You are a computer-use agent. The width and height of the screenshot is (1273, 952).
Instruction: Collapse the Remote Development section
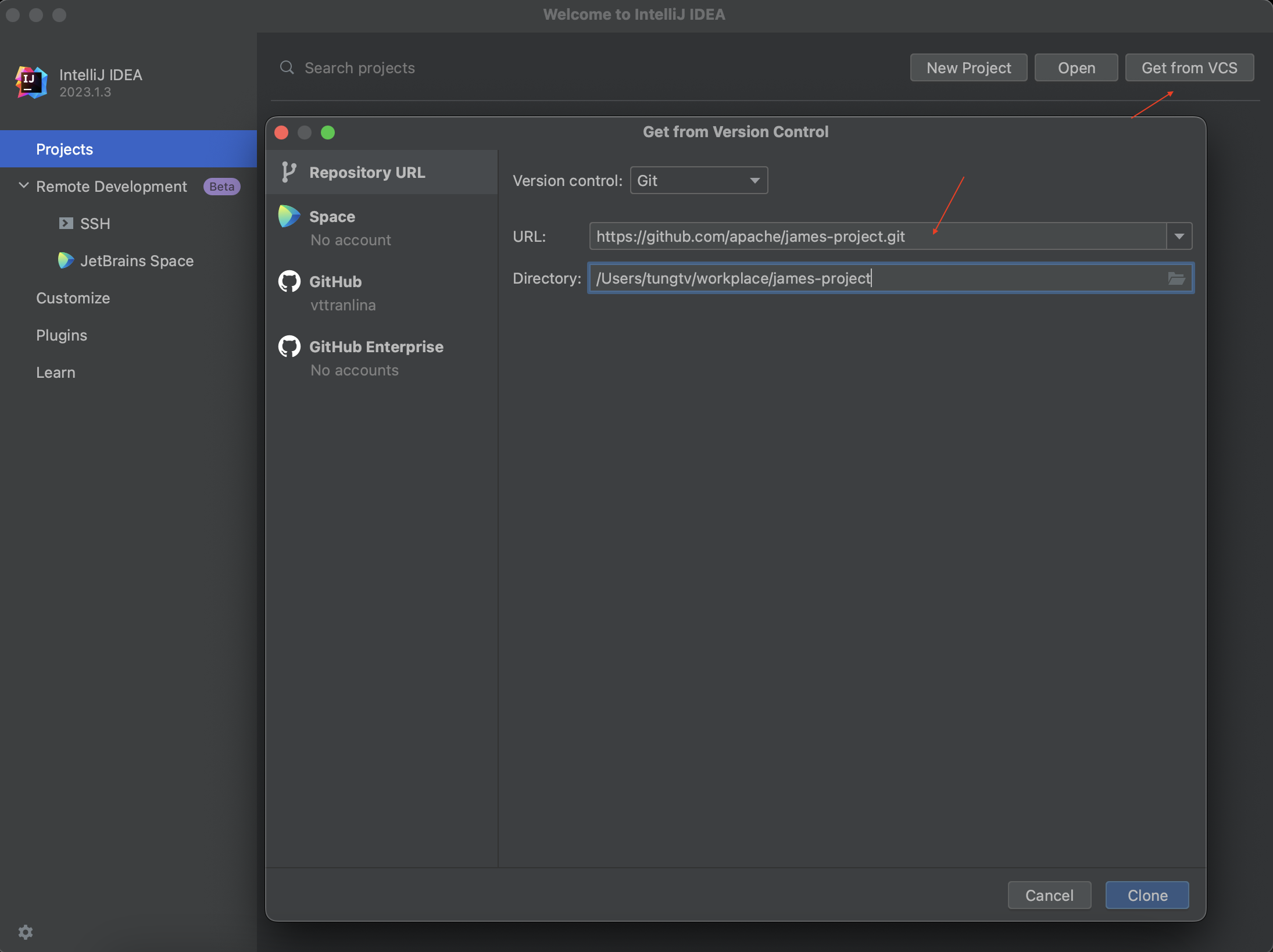pos(24,186)
